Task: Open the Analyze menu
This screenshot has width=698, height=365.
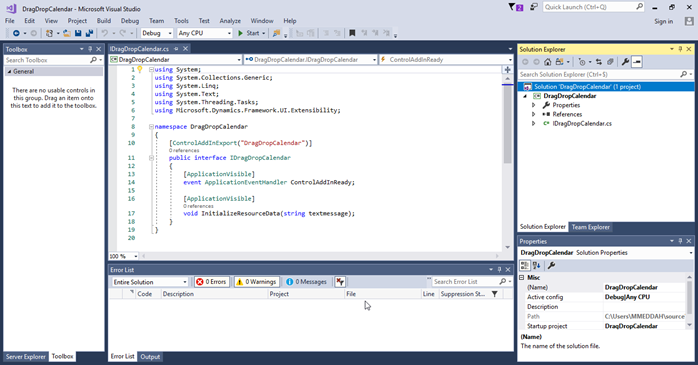Action: [x=230, y=21]
